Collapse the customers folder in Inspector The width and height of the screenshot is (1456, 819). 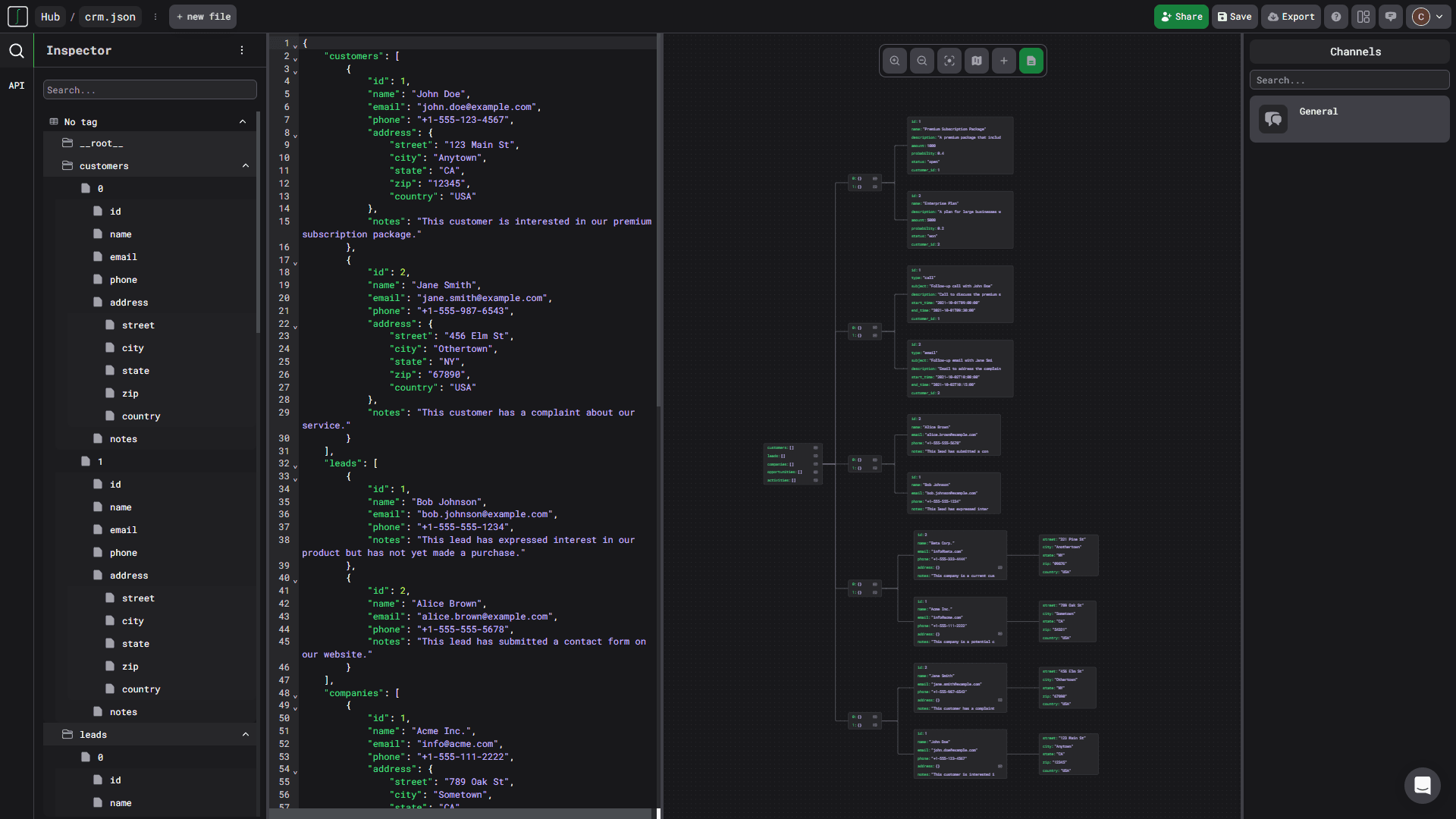click(x=246, y=166)
